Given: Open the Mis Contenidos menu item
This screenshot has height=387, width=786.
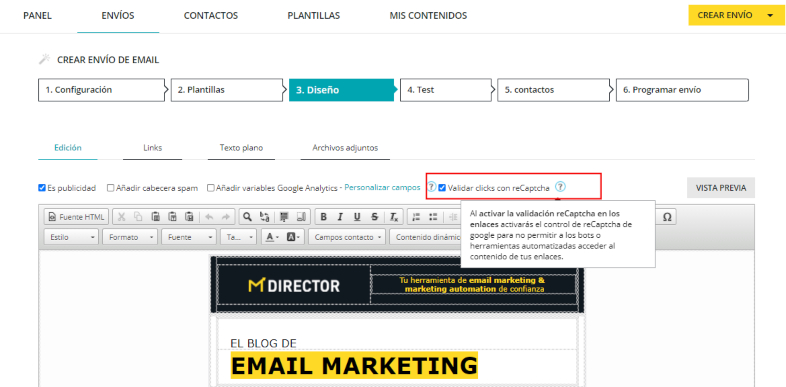Looking at the screenshot, I should coord(428,16).
